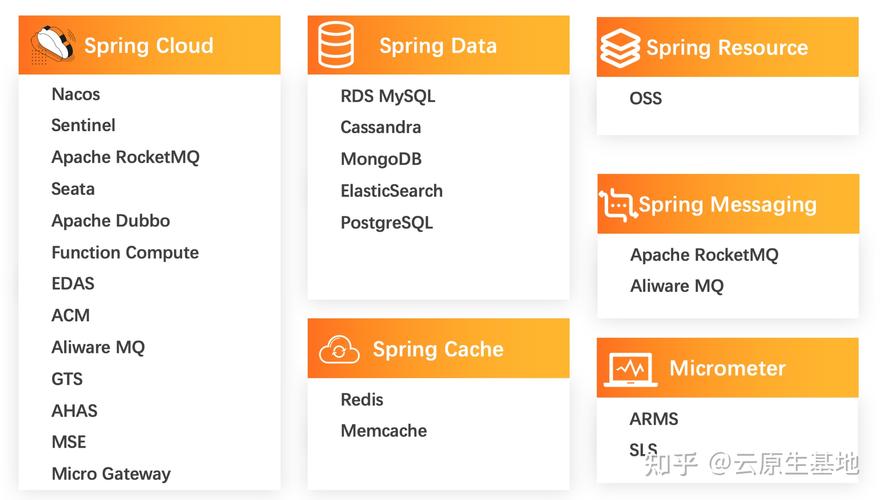Select the Spring Messaging header title
This screenshot has height=500, width=882.
point(727,205)
